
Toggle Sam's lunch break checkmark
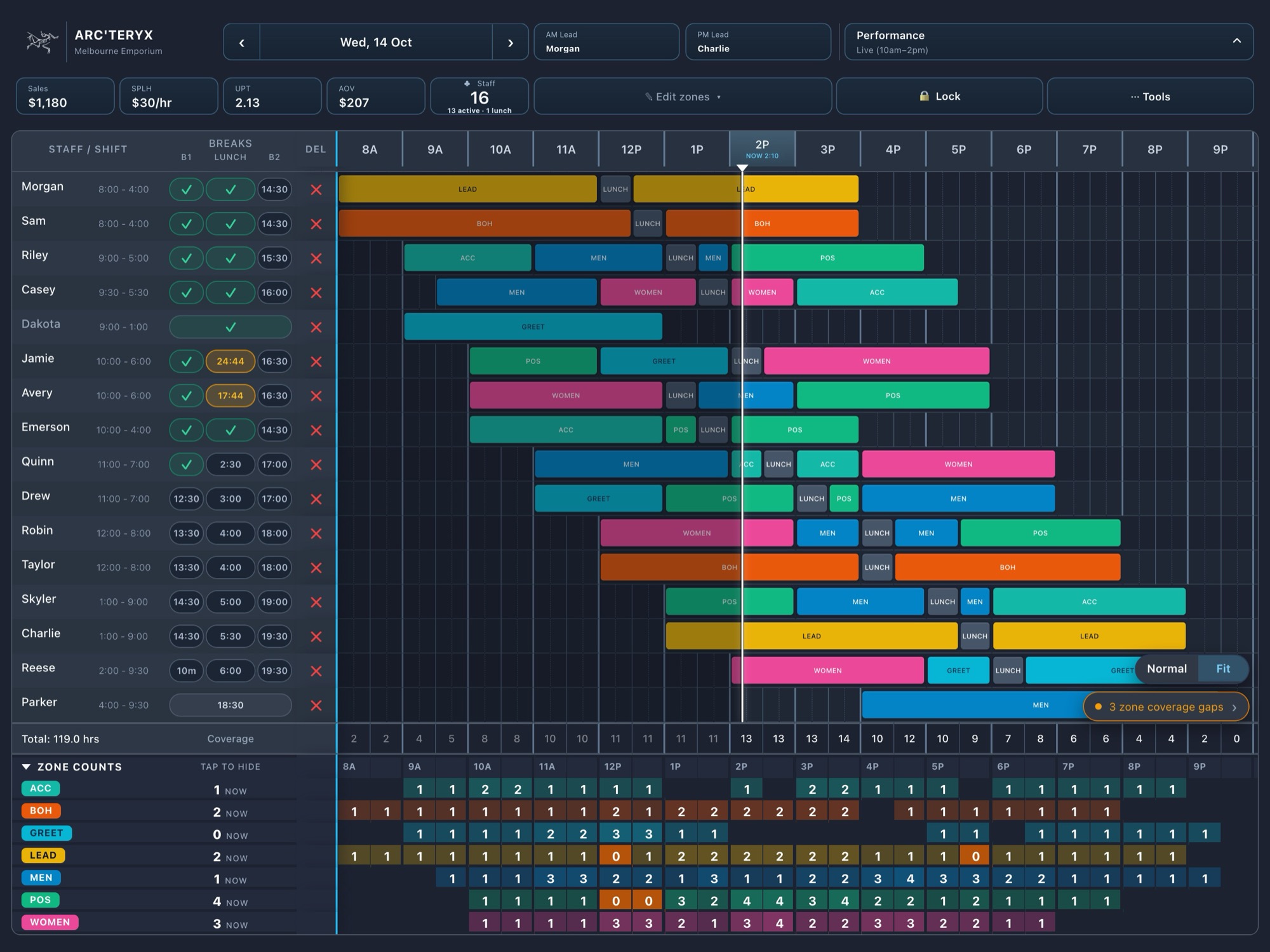[x=231, y=224]
